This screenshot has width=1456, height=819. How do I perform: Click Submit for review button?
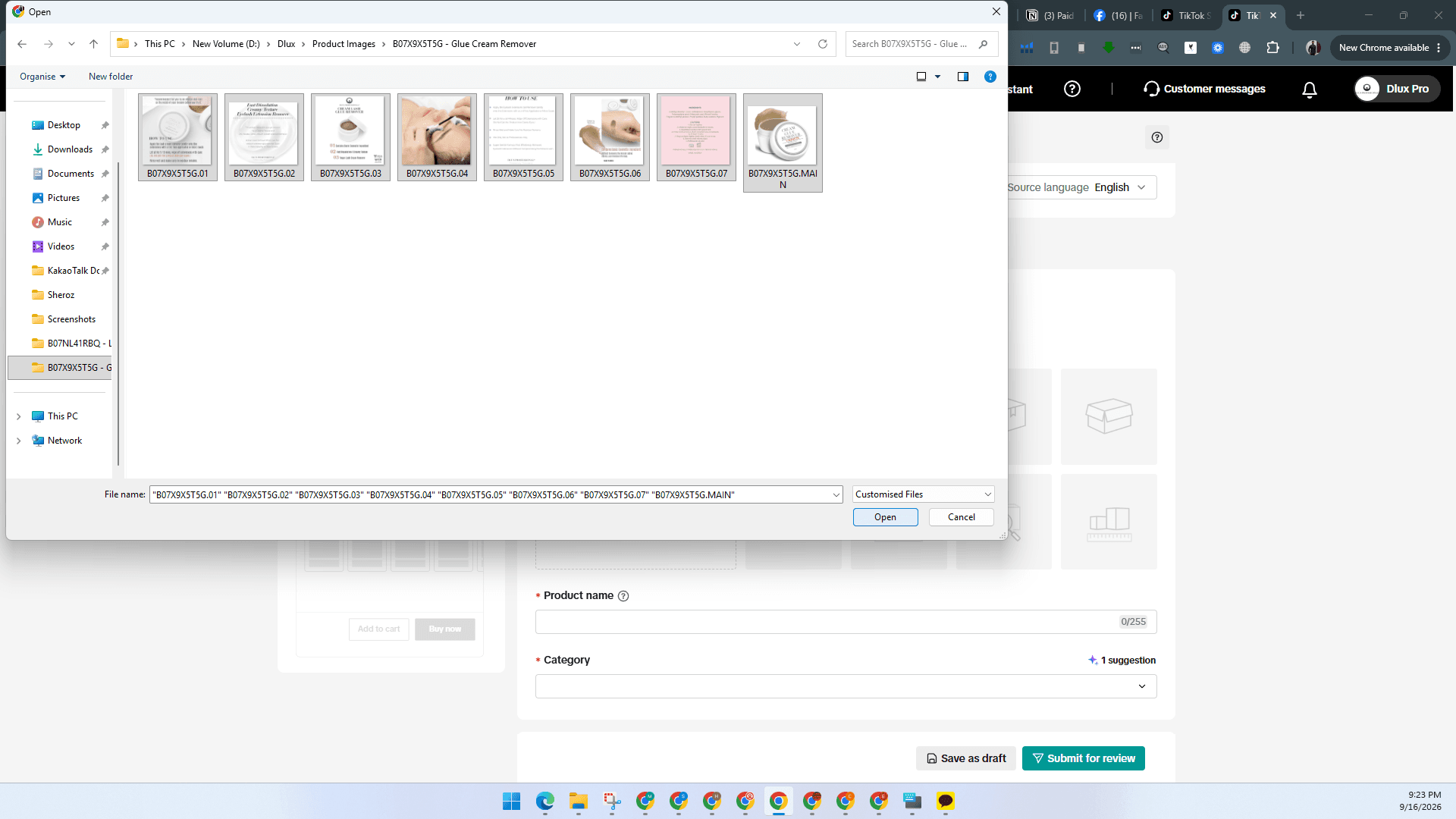1083,758
